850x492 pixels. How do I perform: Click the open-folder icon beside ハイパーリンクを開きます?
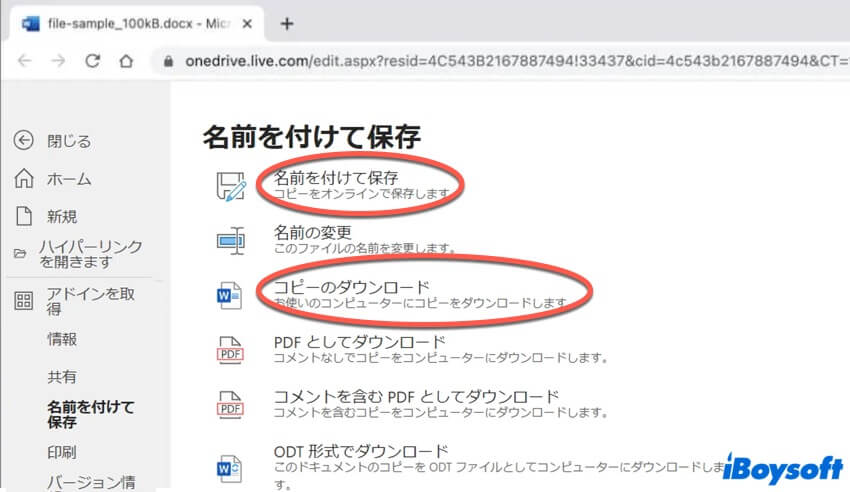(20, 254)
